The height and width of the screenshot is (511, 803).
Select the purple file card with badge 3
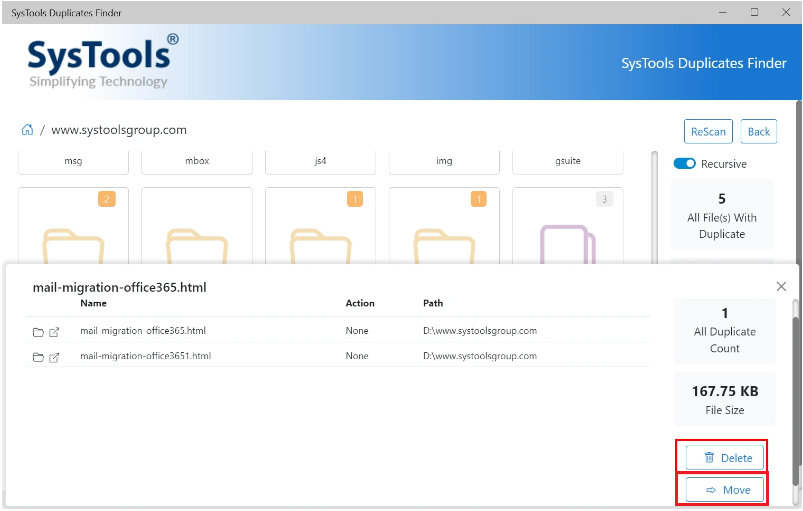click(568, 226)
